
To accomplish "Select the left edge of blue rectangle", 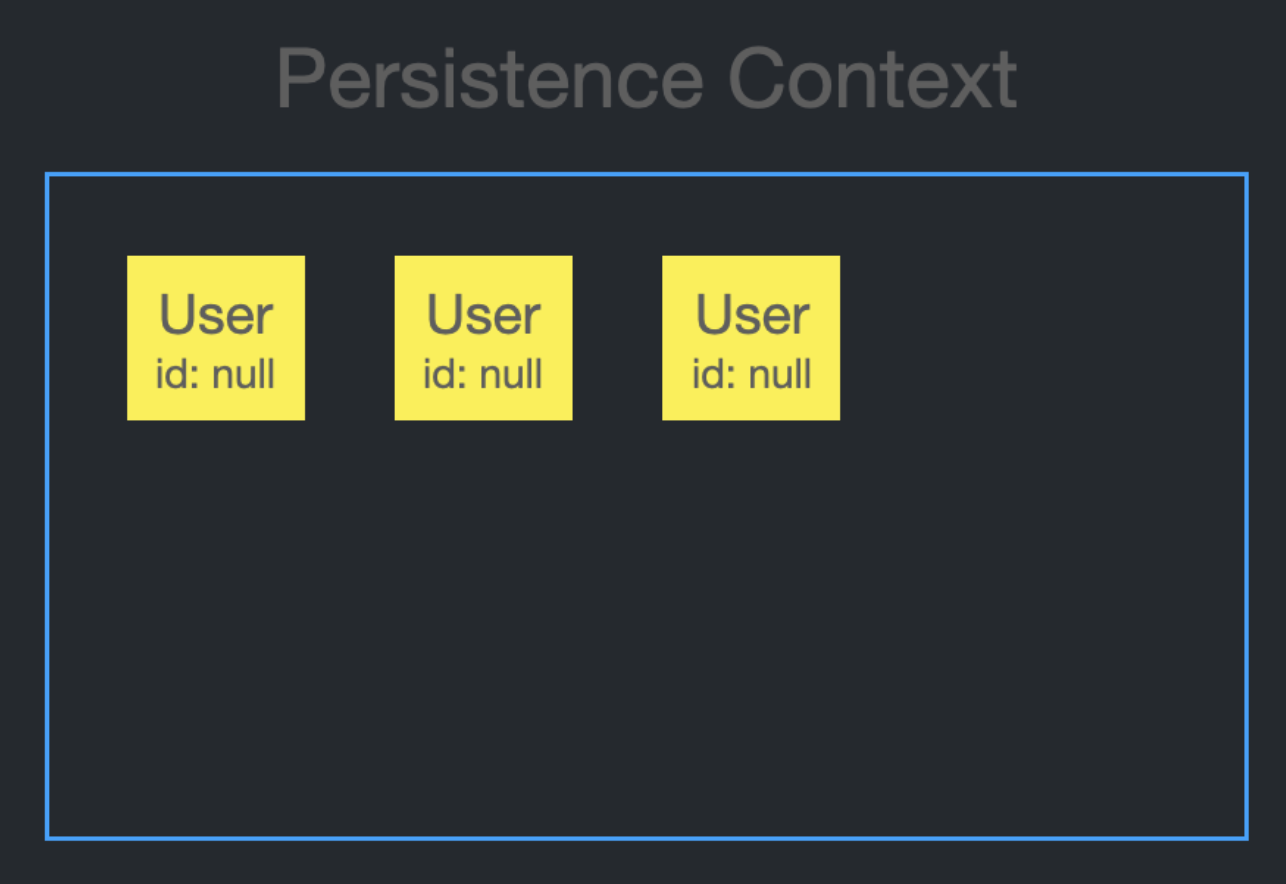I will (47, 506).
